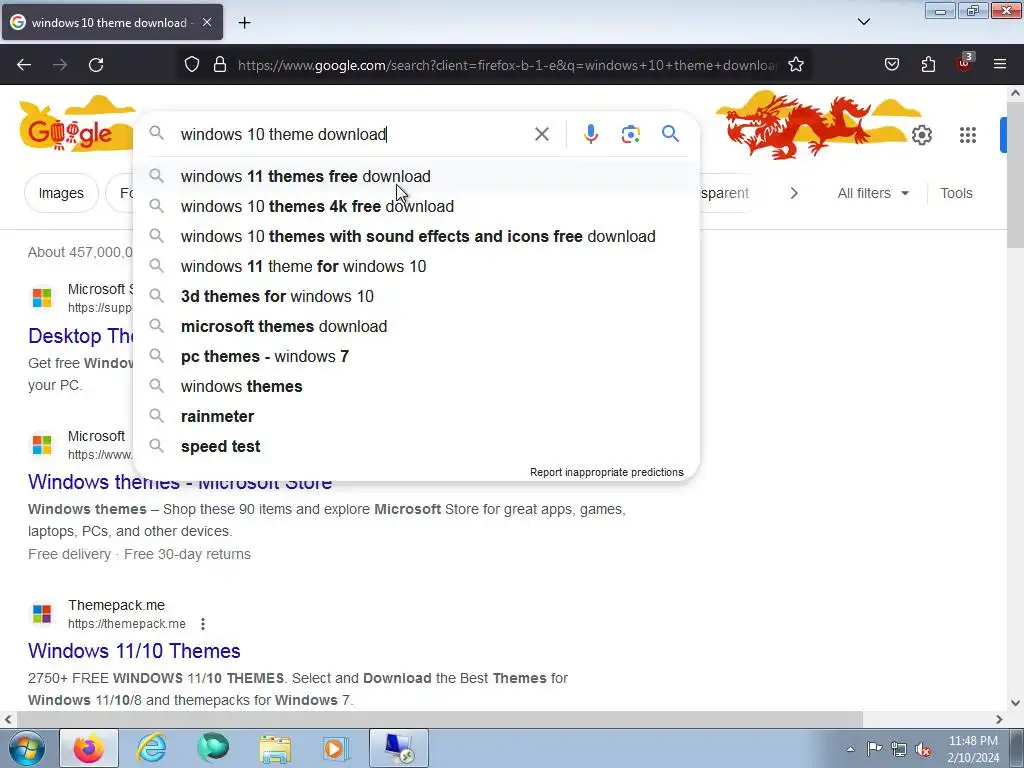This screenshot has height=768, width=1024.
Task: Open the Action Center flag icon
Action: 874,748
